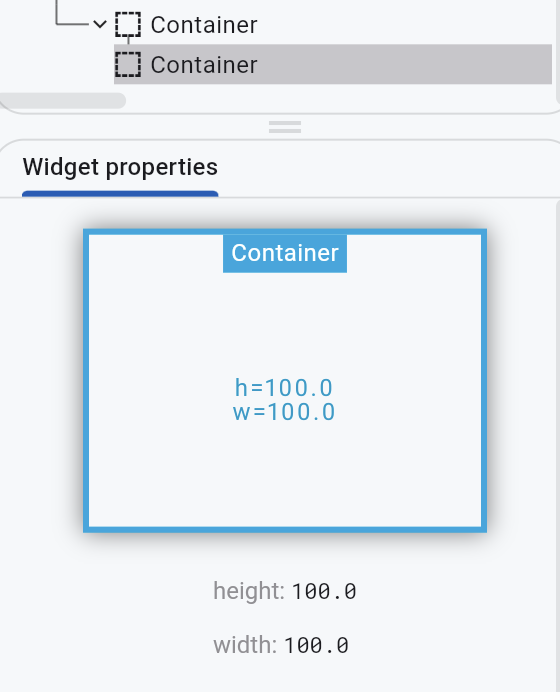560x692 pixels.
Task: Click the height value 100.0
Action: pos(324,591)
